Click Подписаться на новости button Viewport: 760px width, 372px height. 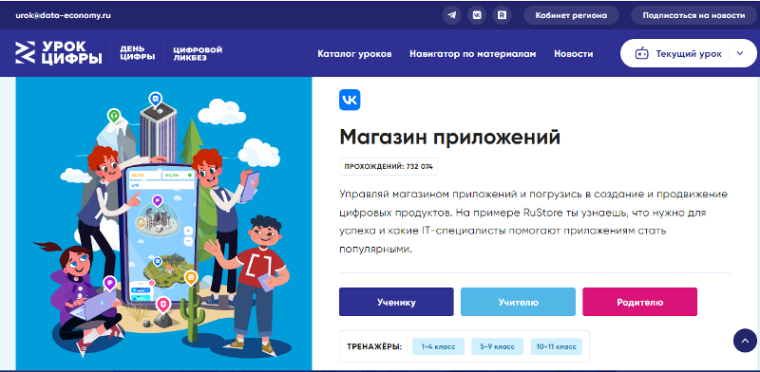tap(694, 15)
